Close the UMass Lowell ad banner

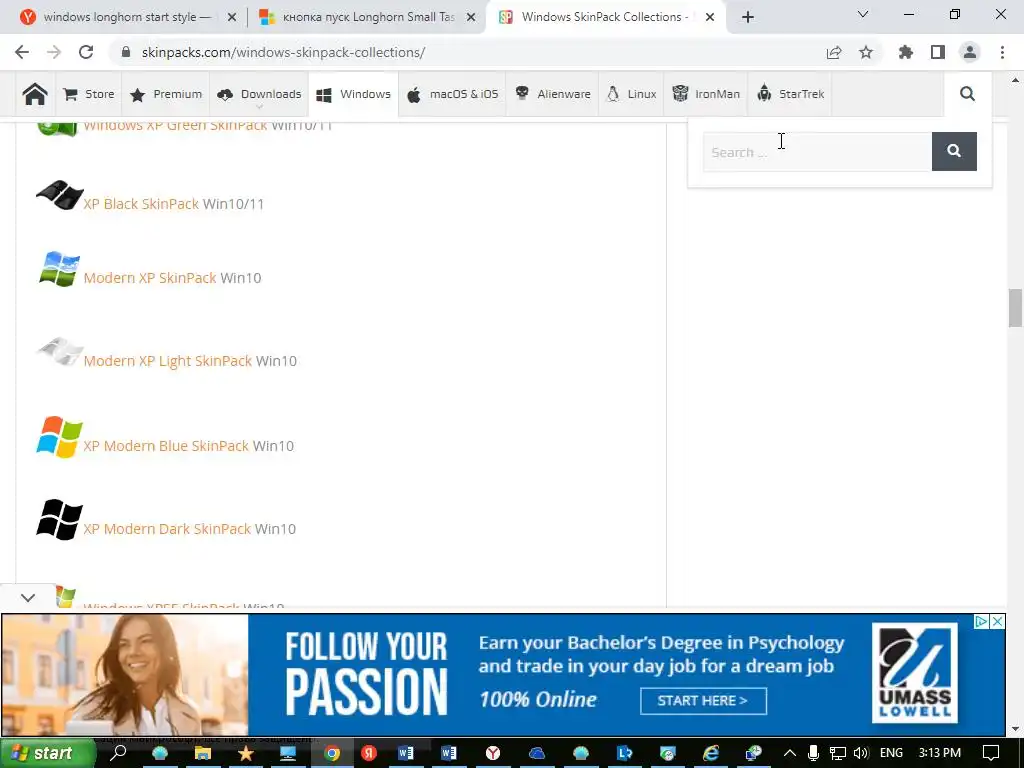point(997,621)
